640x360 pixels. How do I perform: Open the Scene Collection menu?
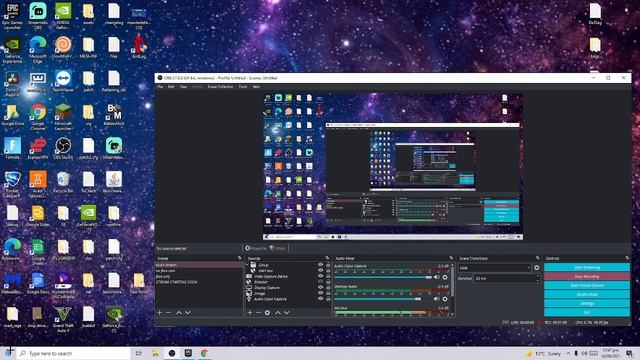(220, 87)
